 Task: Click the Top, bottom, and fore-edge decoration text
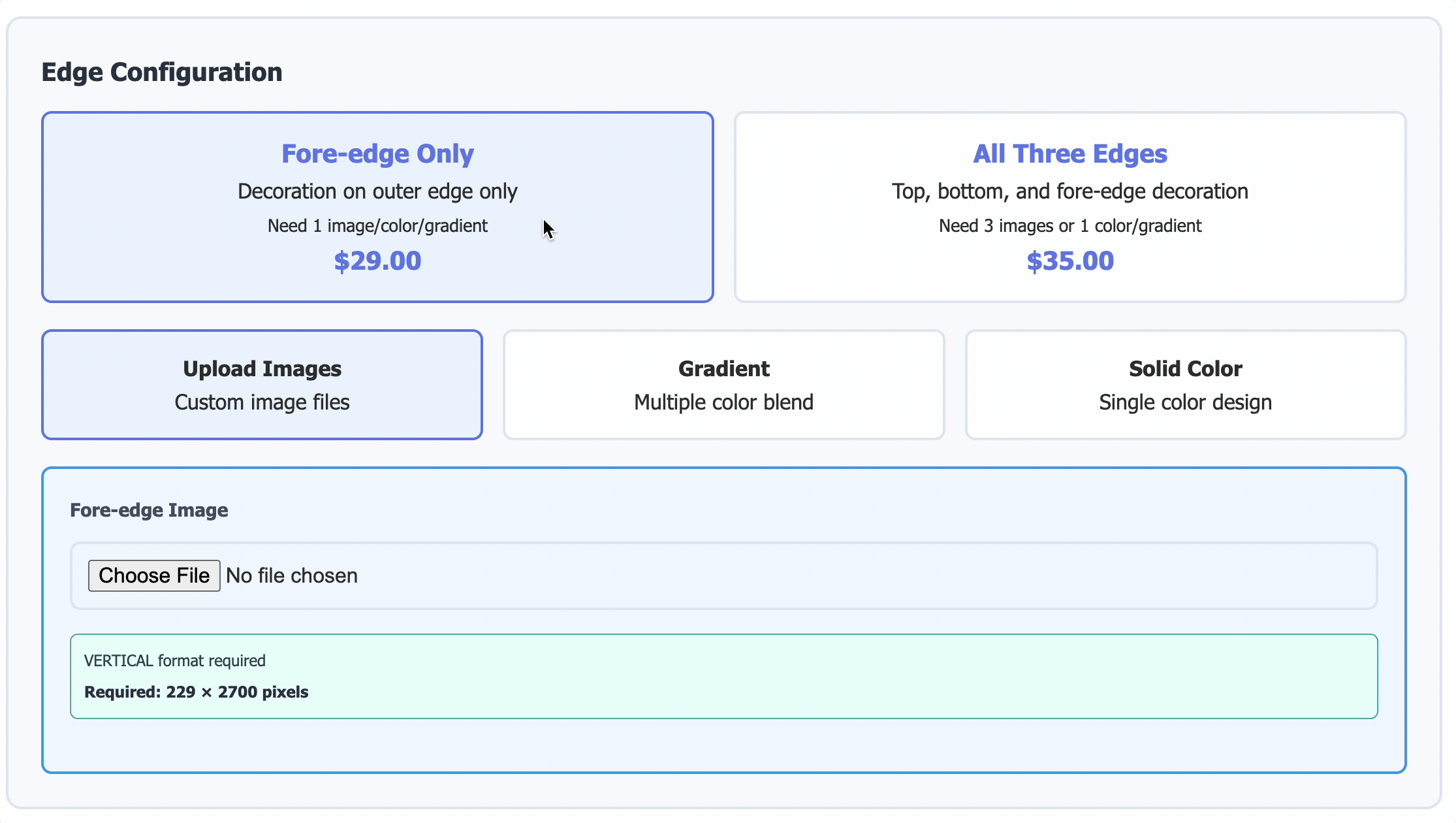pos(1069,191)
